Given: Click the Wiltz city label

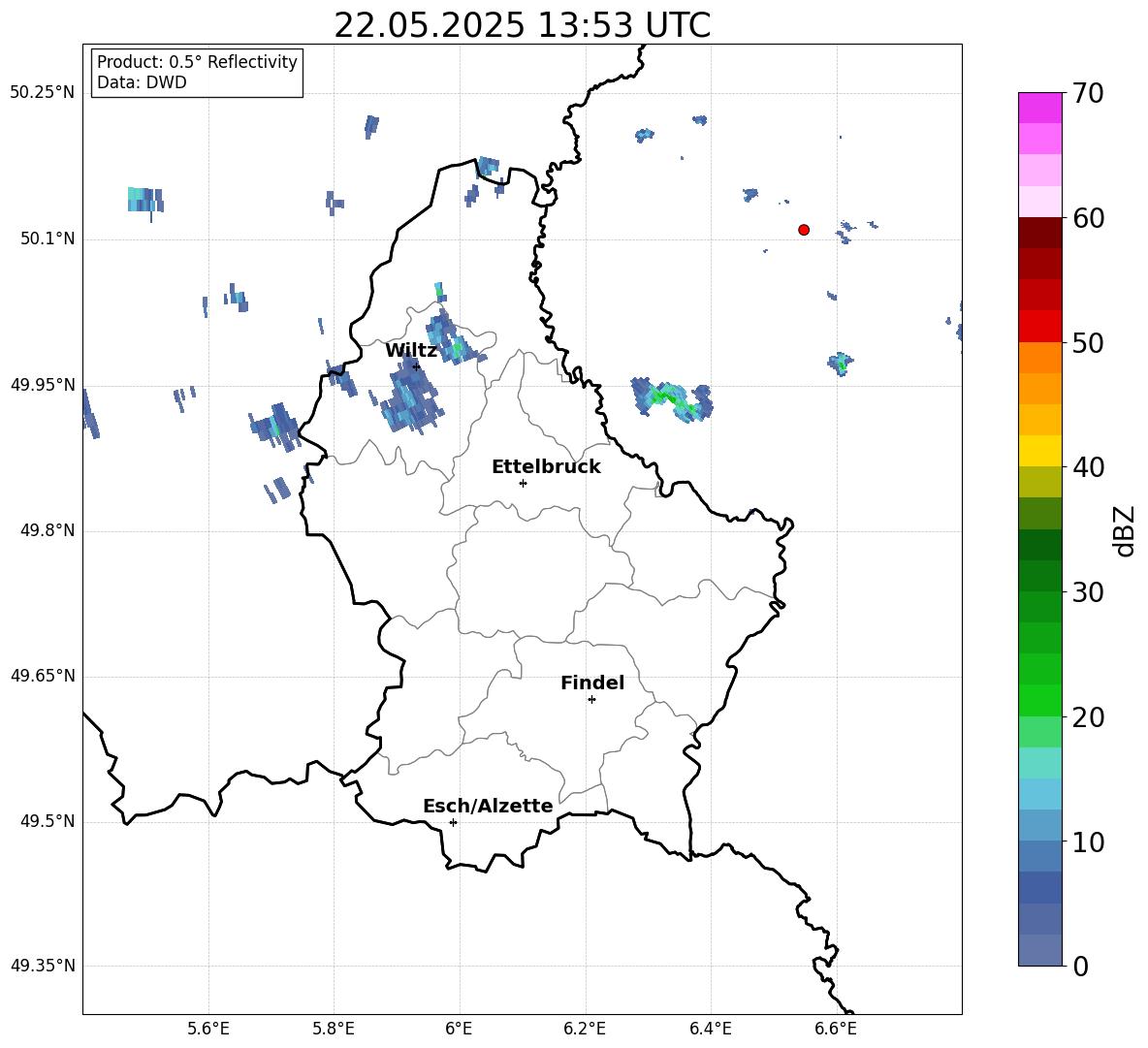Looking at the screenshot, I should pyautogui.click(x=411, y=351).
